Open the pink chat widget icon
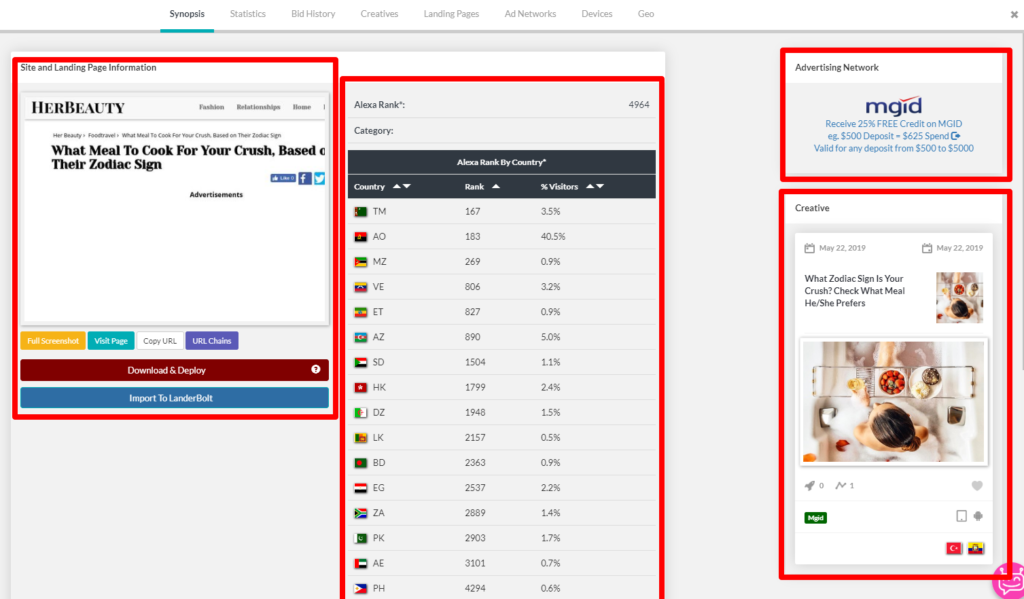 pos(1007,579)
